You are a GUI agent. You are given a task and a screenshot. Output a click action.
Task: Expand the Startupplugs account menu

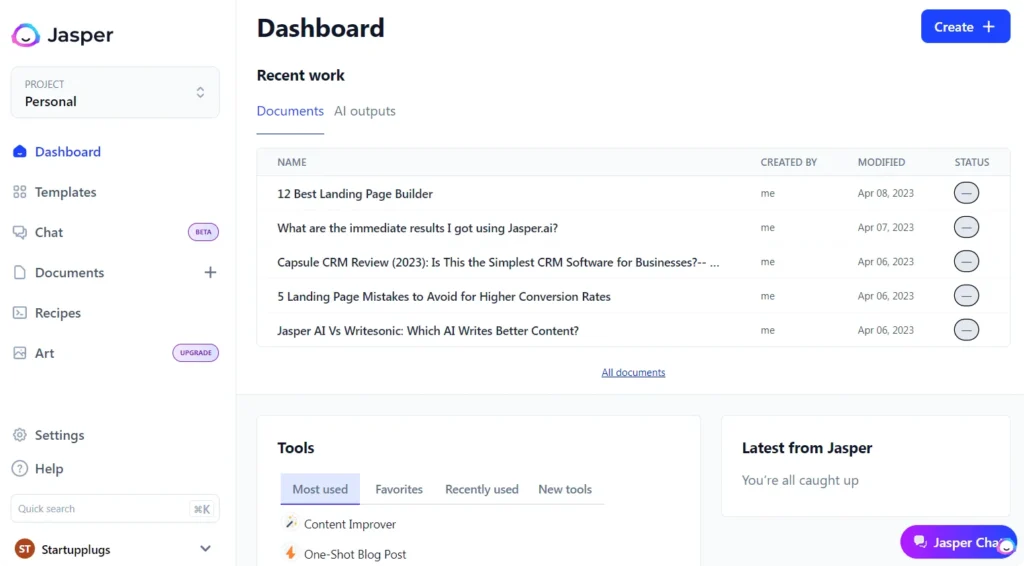tap(205, 549)
